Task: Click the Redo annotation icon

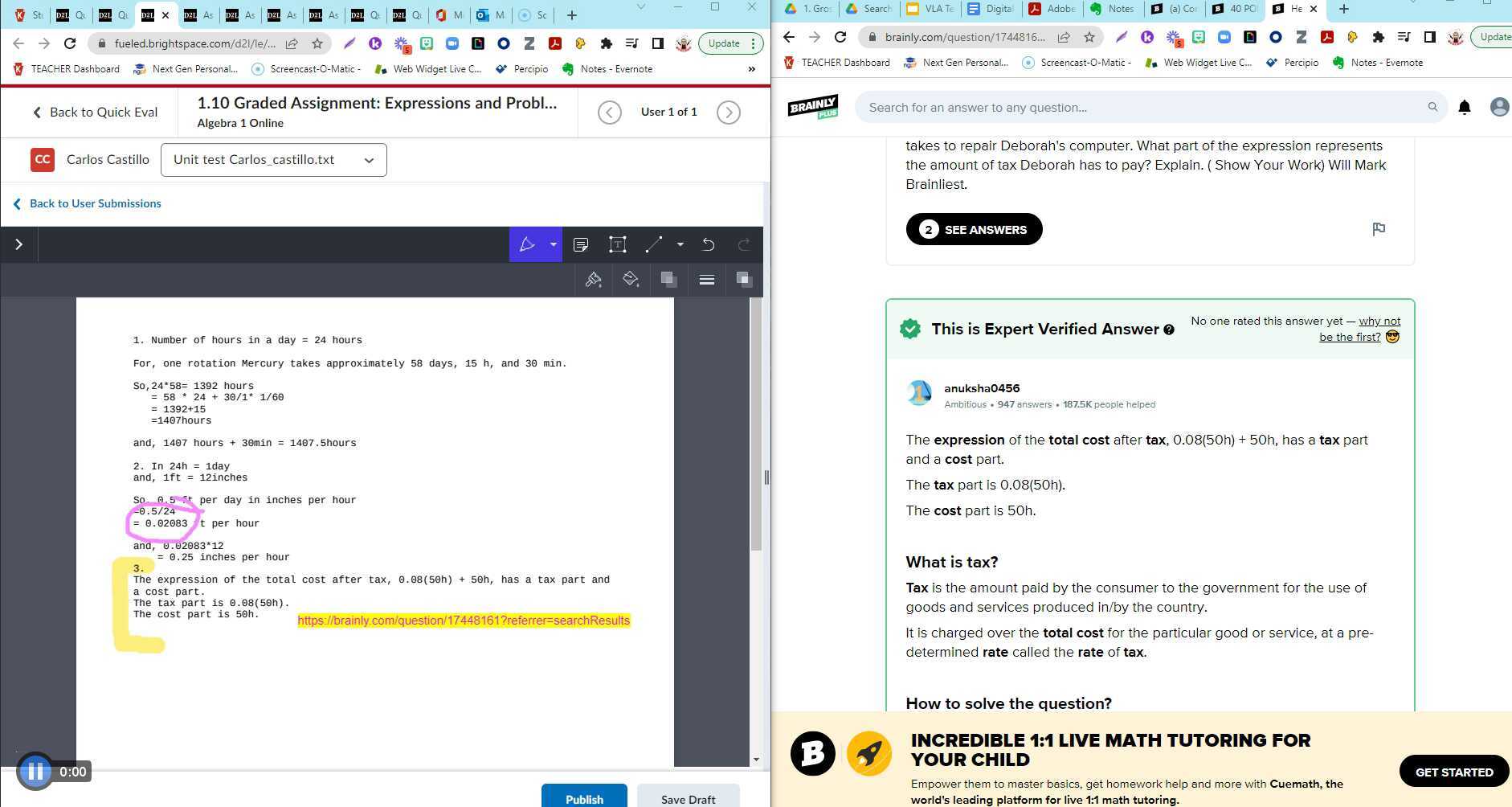Action: tap(741, 244)
